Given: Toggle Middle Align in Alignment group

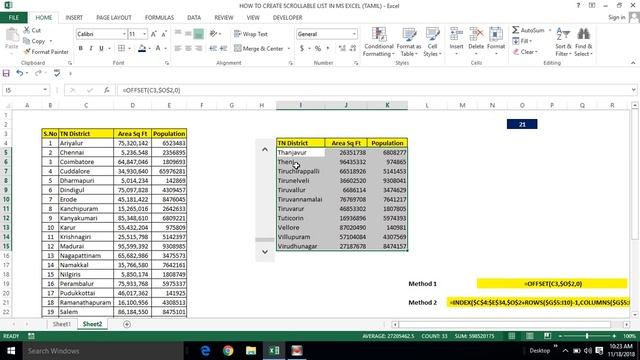Looking at the screenshot, I should click(188, 34).
